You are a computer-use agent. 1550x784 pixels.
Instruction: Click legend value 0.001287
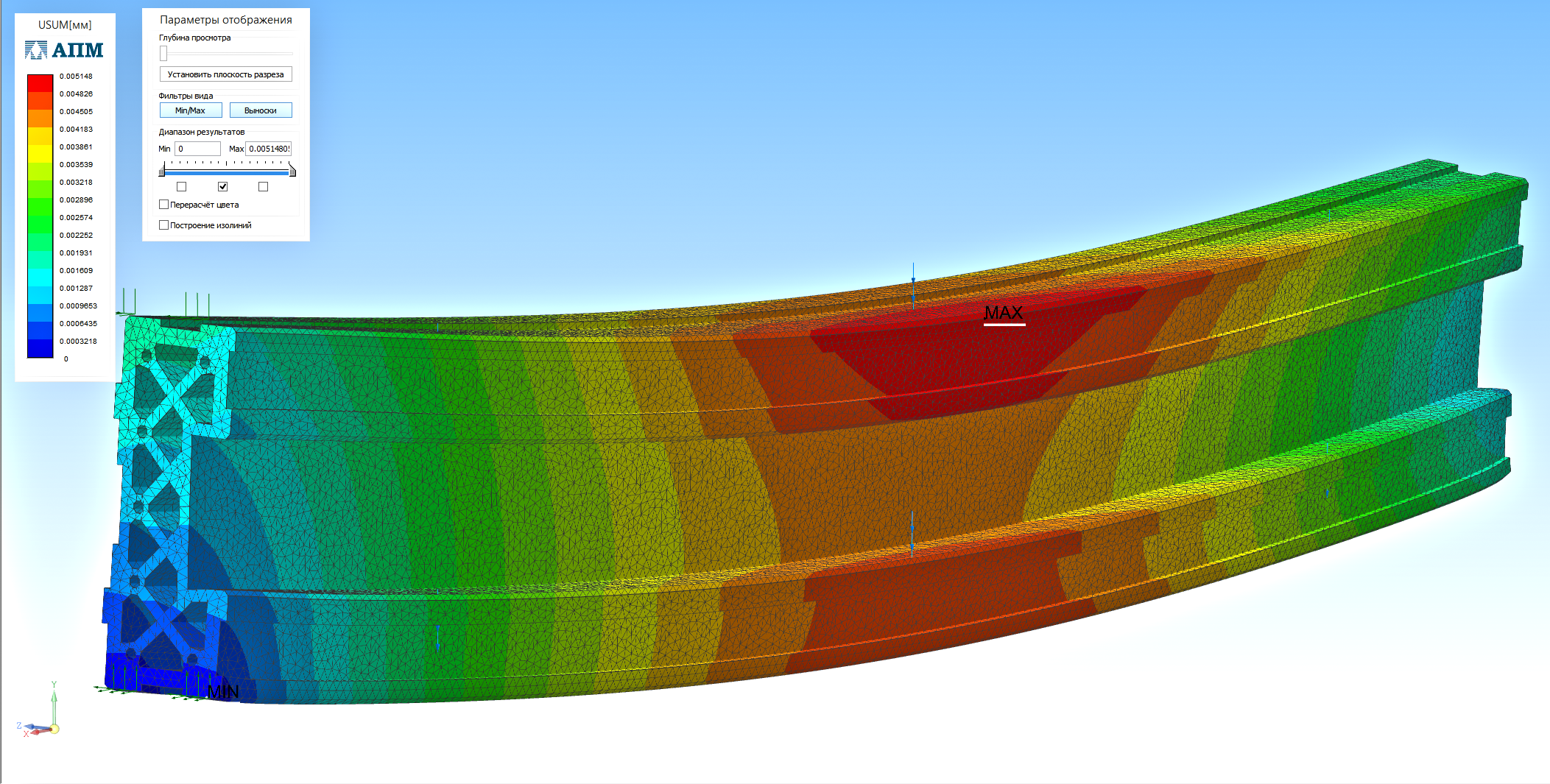pos(76,289)
